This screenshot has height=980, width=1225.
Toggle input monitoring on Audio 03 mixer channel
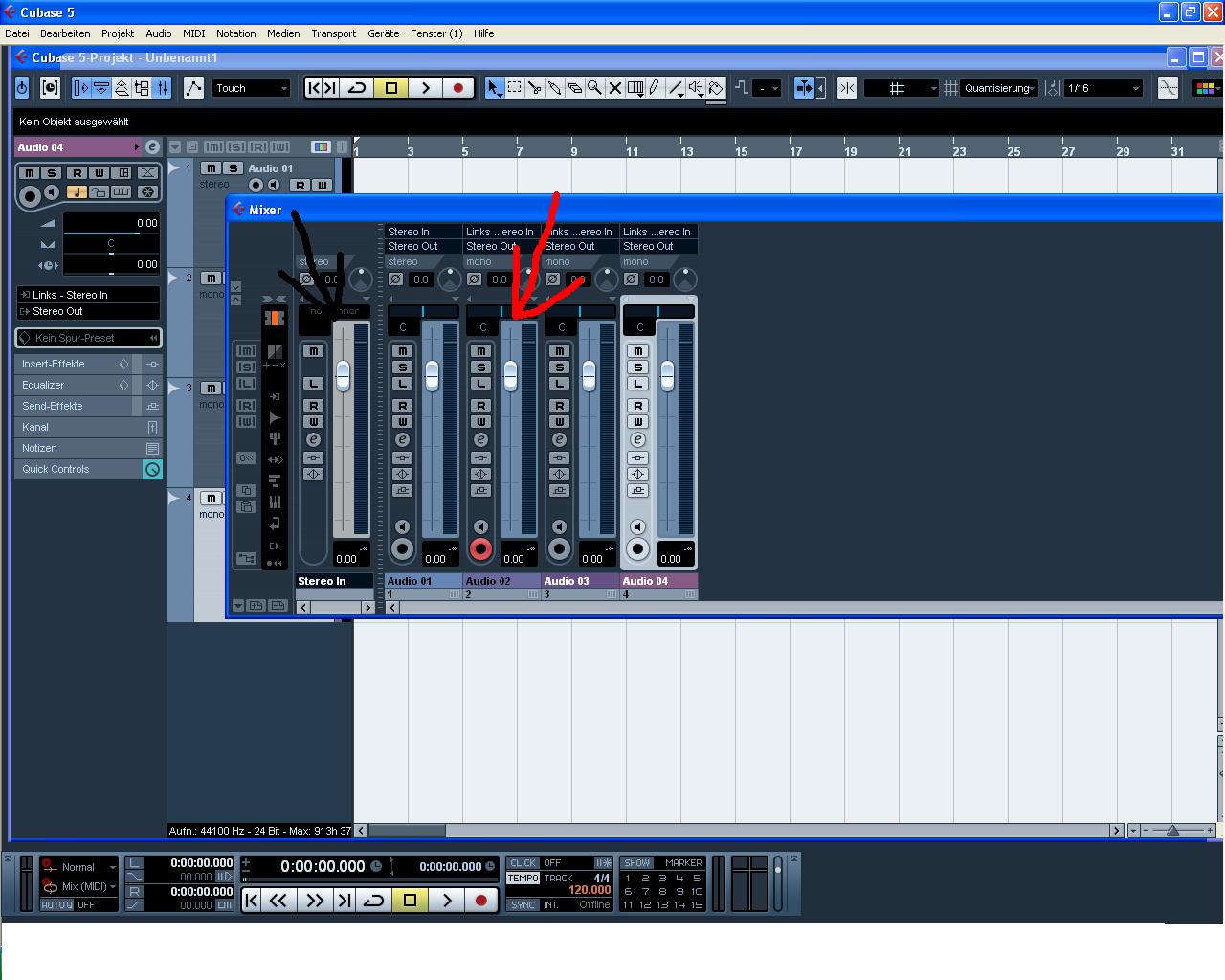pos(560,527)
